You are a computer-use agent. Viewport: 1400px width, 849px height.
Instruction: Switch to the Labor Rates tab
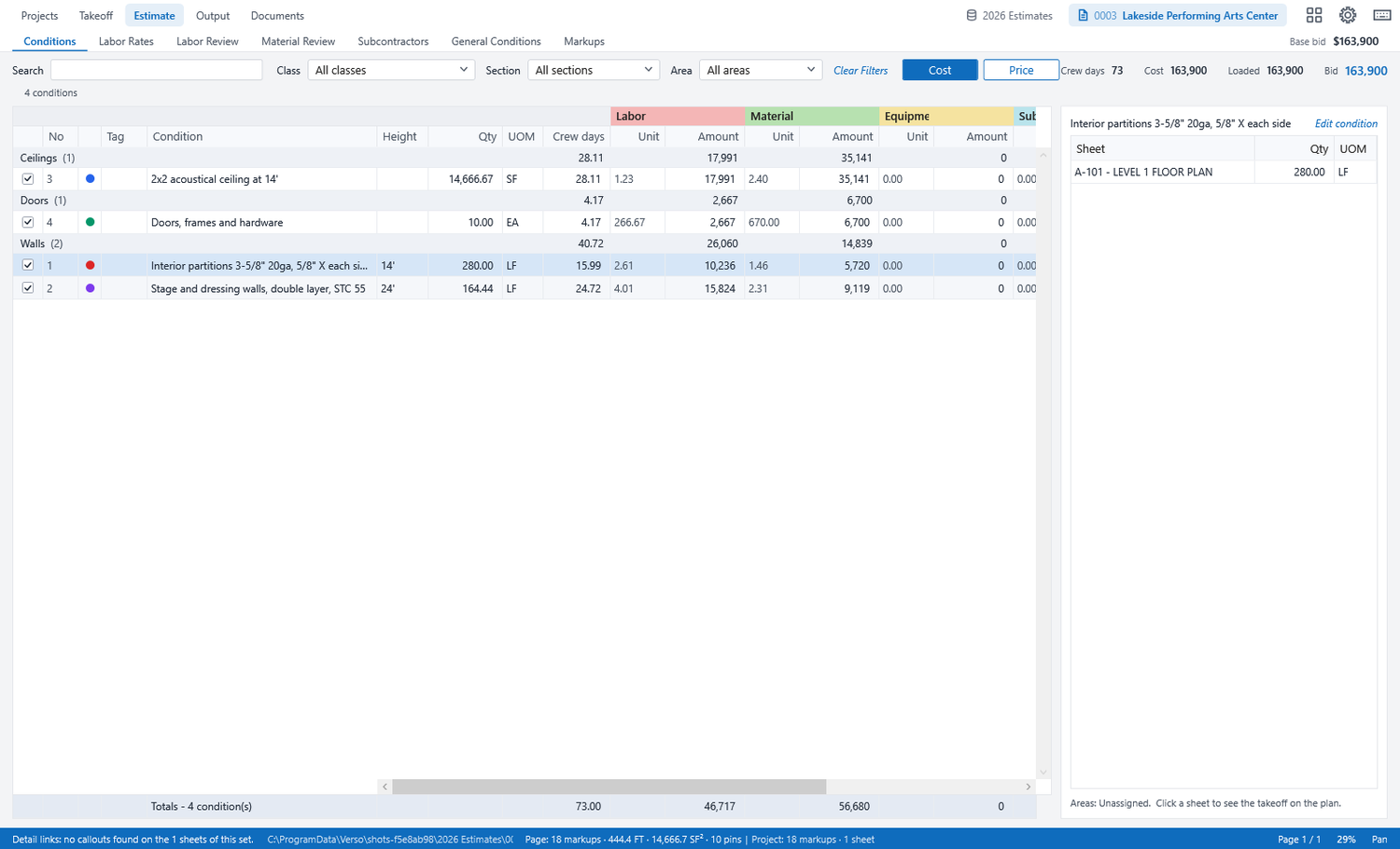126,41
